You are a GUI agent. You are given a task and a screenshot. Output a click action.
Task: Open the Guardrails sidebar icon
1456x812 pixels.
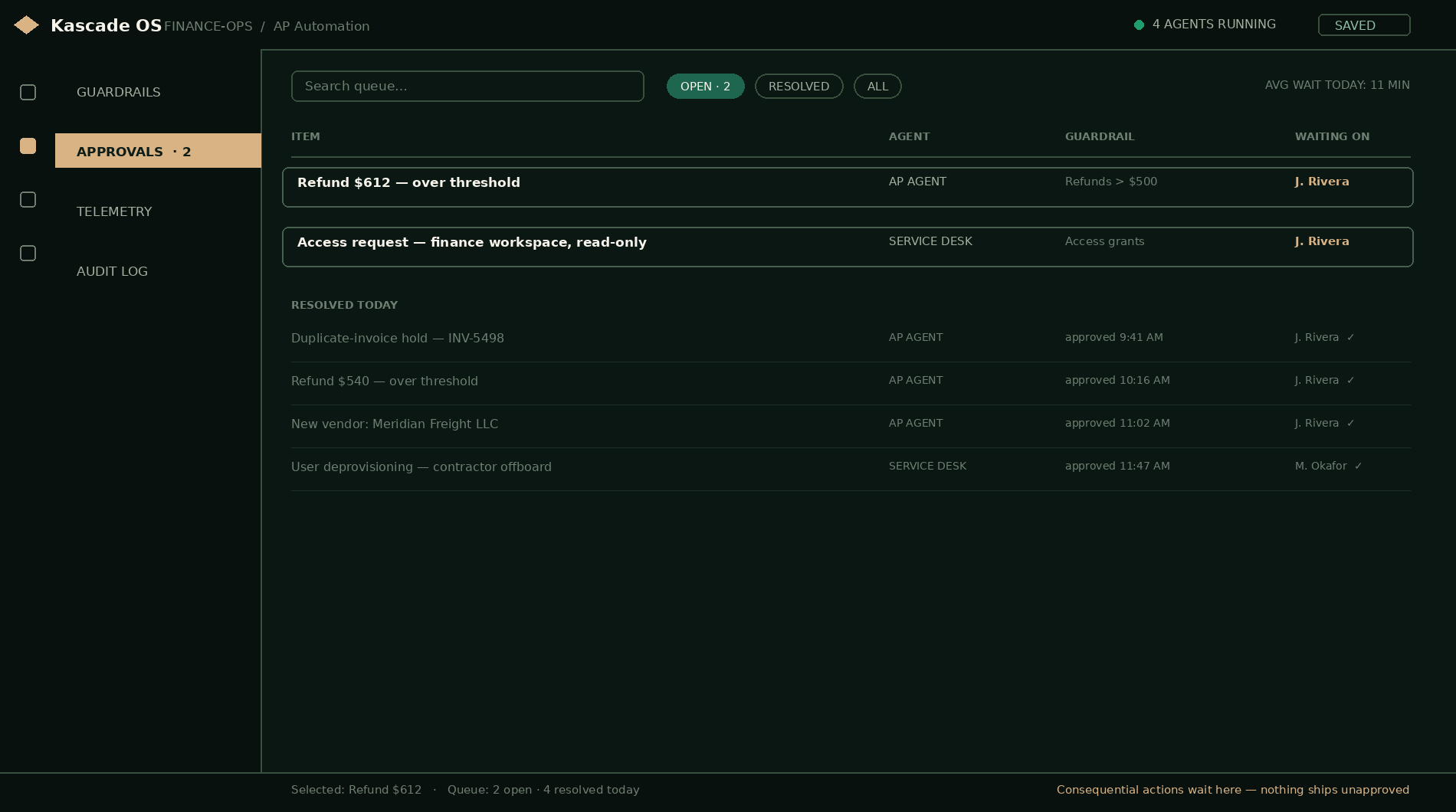click(28, 92)
